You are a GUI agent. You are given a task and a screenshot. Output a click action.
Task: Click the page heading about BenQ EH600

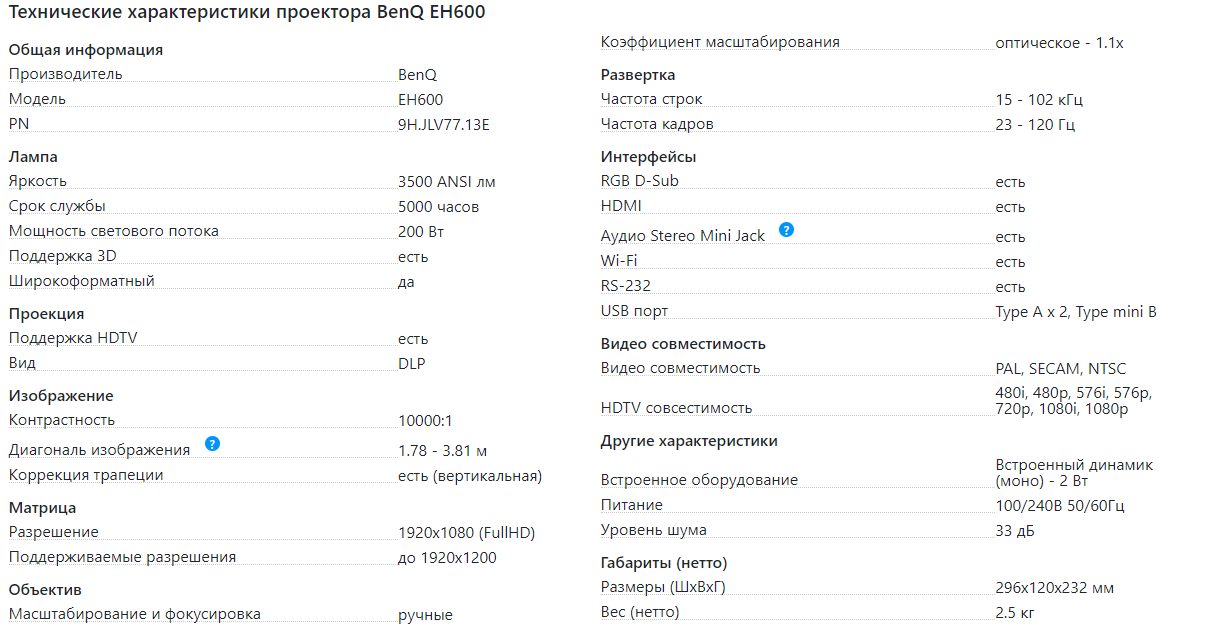pos(247,14)
